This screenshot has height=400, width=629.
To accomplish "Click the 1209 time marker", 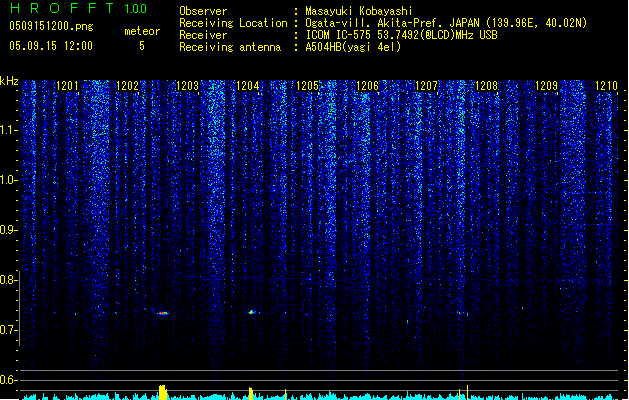I will pos(547,86).
